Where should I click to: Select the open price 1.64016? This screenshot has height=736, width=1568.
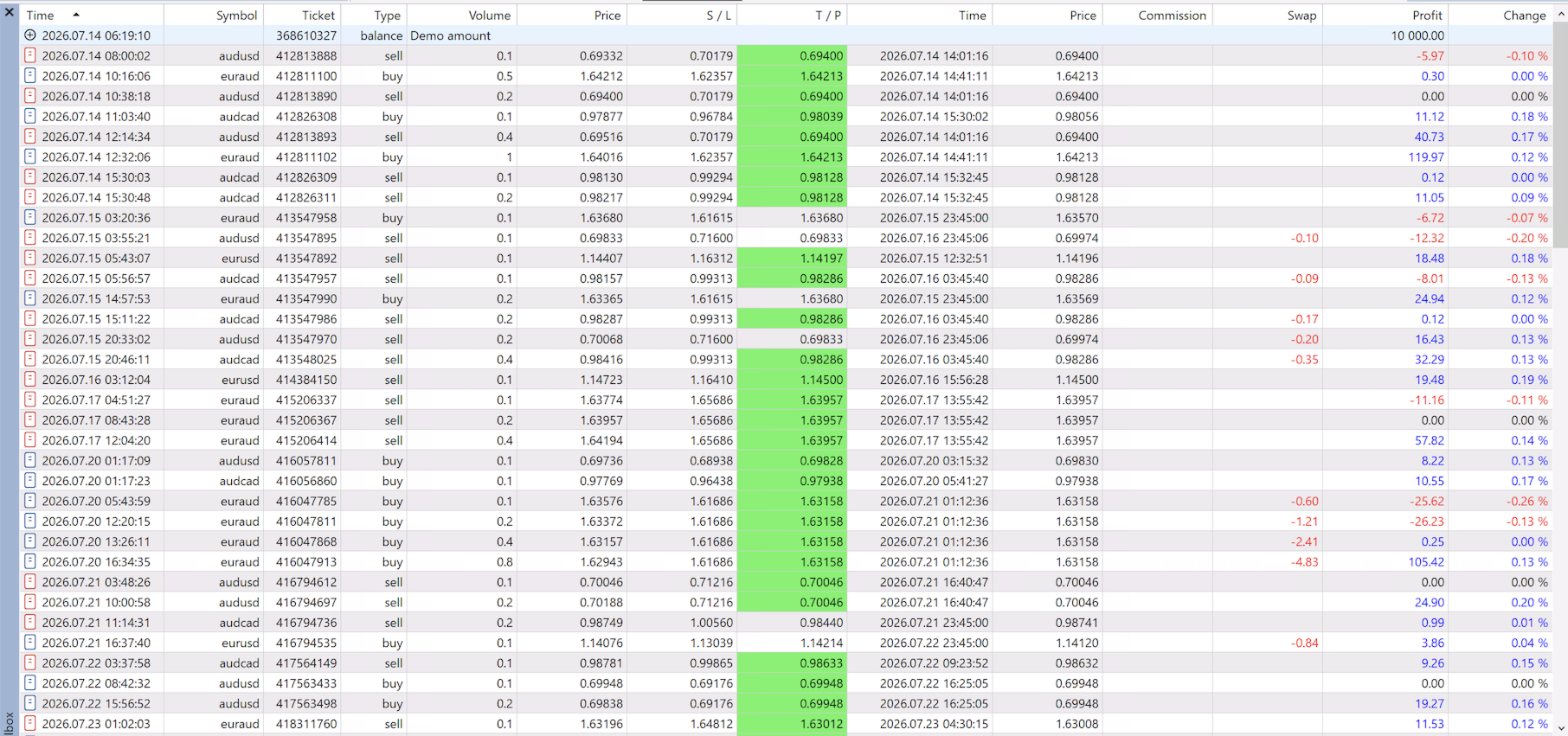(601, 157)
